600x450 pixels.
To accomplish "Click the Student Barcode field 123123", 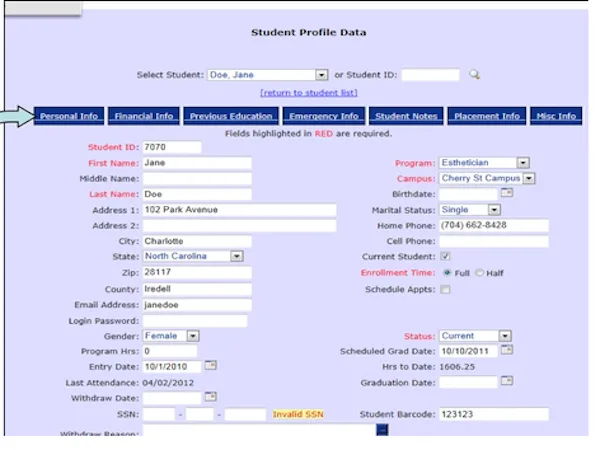I will click(494, 414).
